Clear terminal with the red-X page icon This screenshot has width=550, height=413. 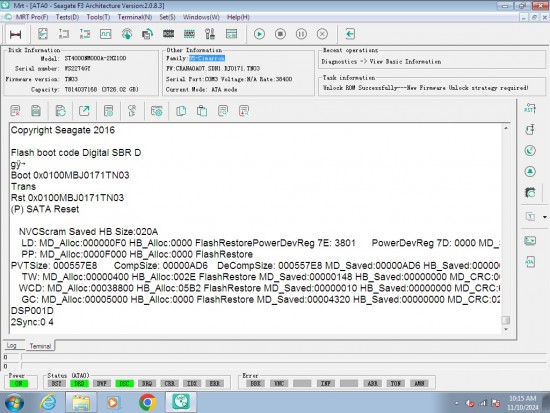coord(15,111)
